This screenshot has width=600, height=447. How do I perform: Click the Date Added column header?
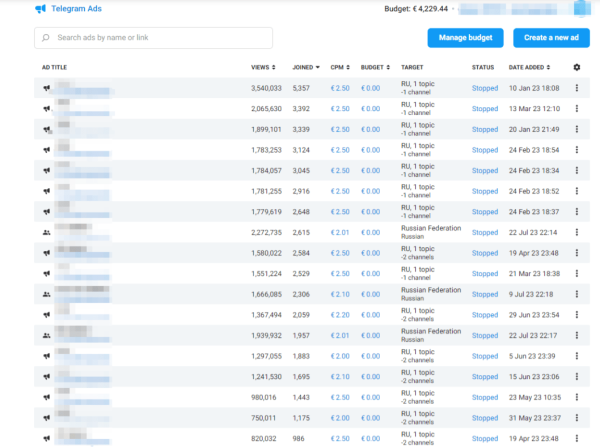[x=528, y=67]
